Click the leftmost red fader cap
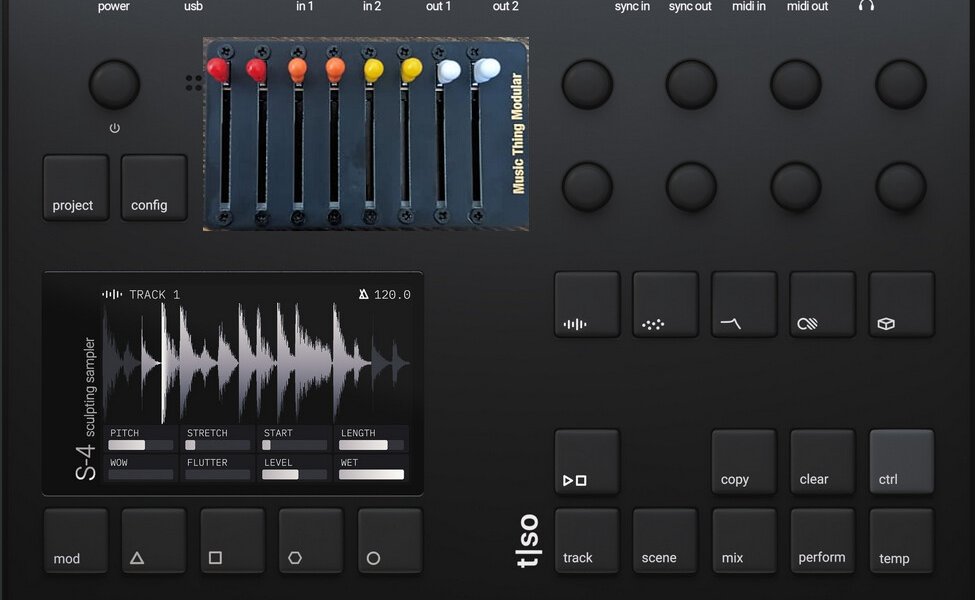This screenshot has width=975, height=600. (218, 69)
